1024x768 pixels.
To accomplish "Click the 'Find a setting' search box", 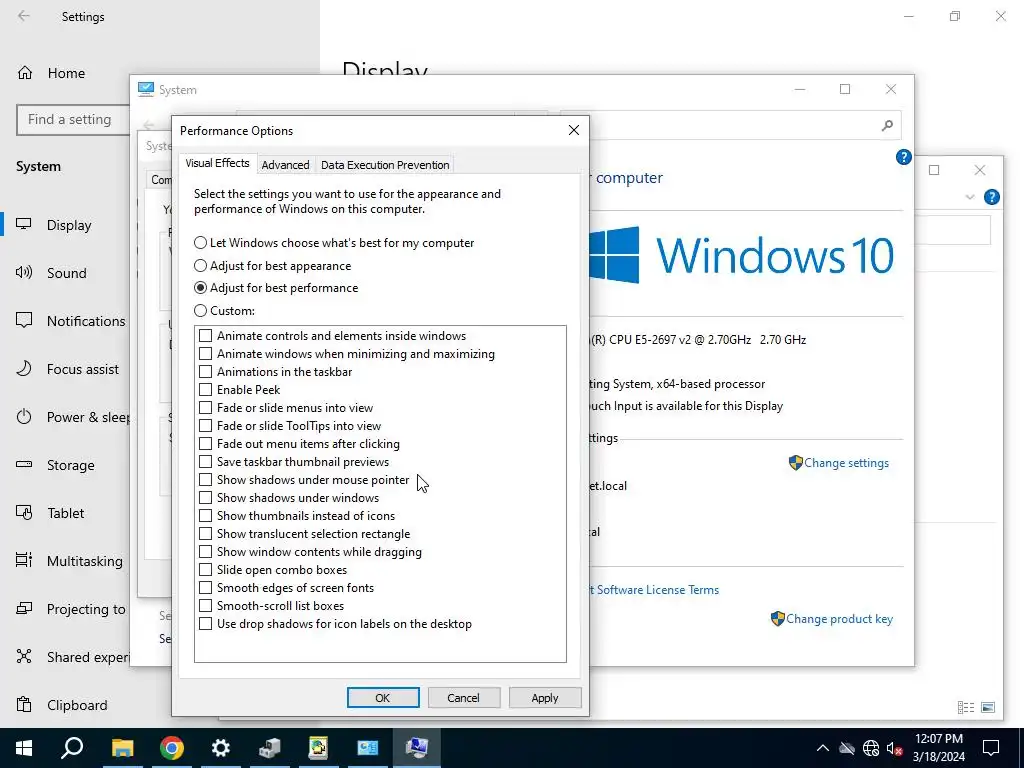I will (x=73, y=120).
